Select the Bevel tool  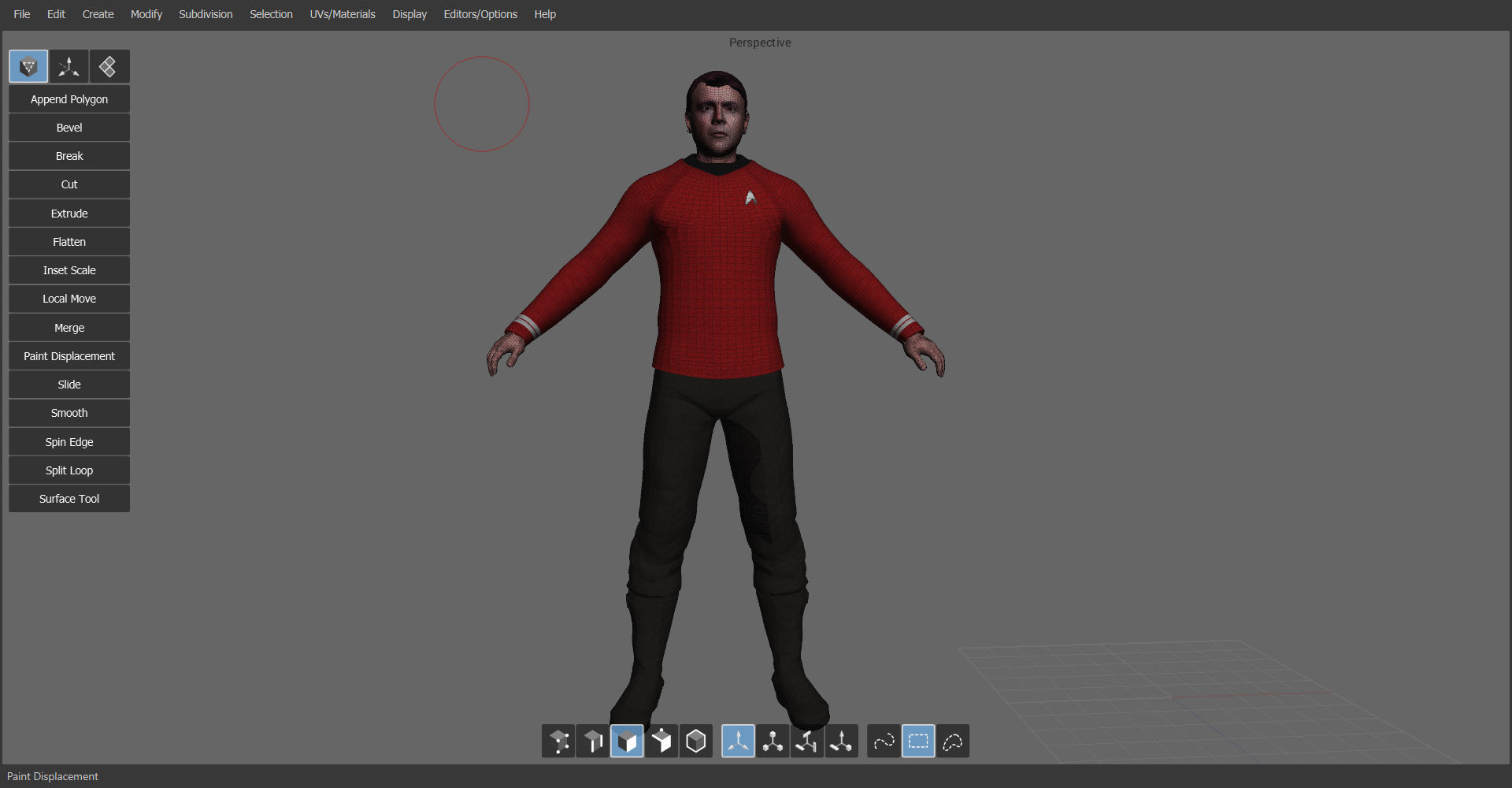click(x=69, y=127)
